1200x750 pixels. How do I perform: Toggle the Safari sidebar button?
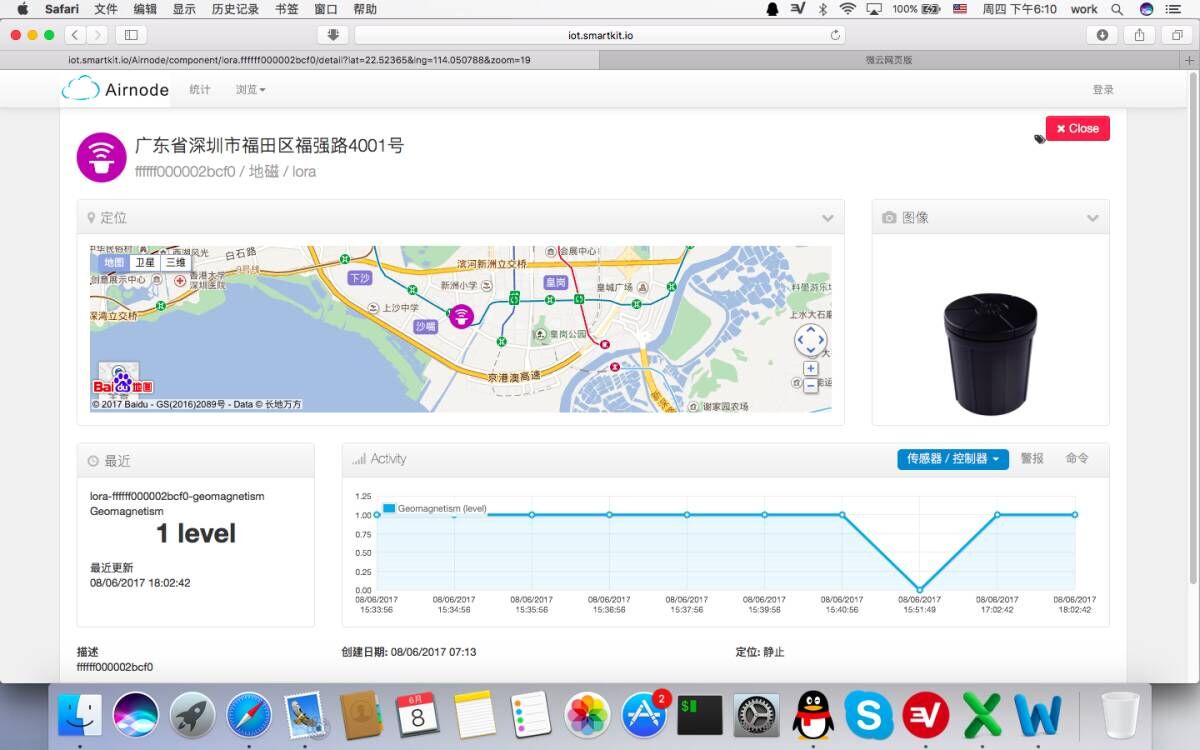pos(130,35)
